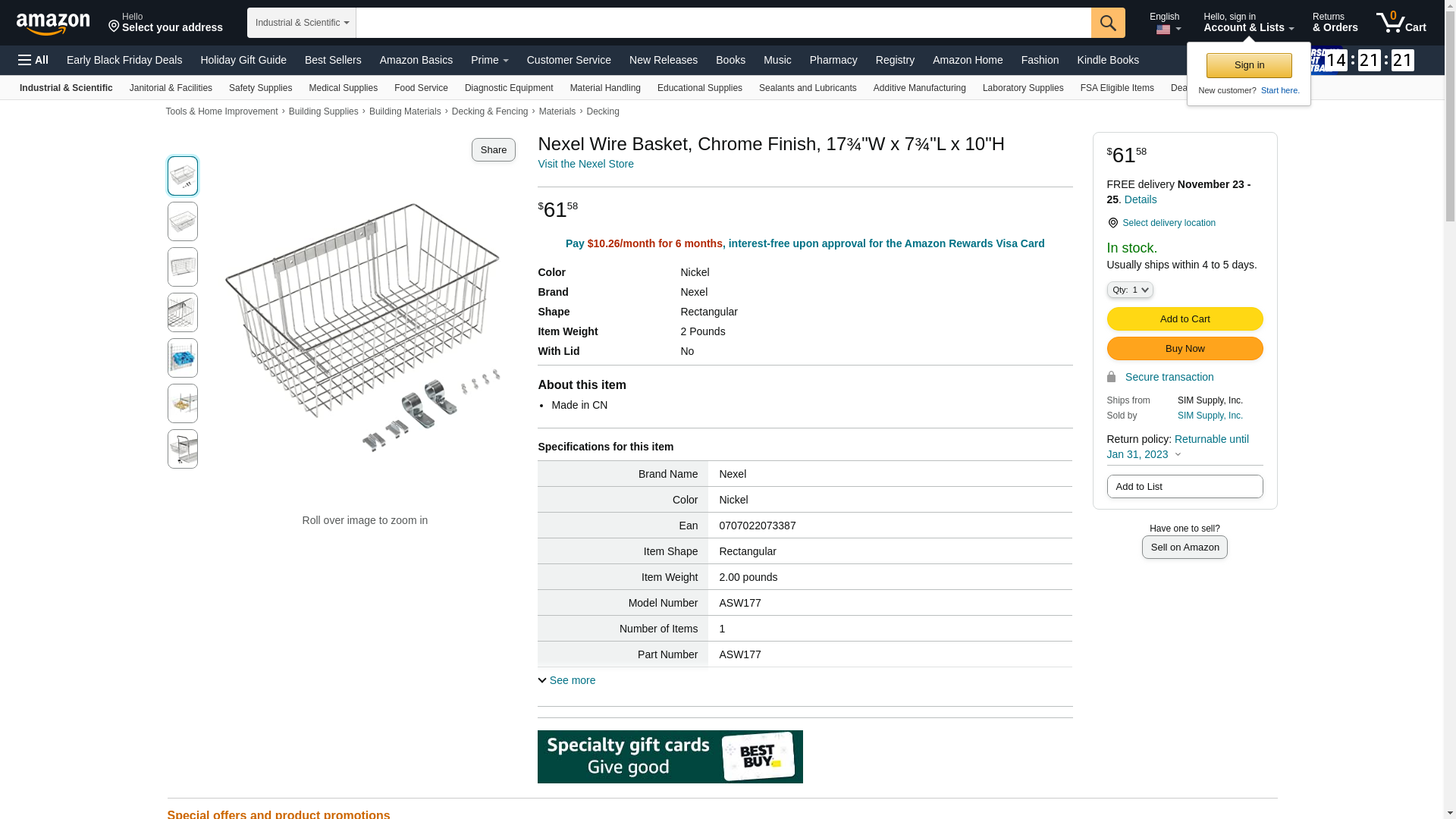
Task: Click into the search input field
Action: [723, 23]
